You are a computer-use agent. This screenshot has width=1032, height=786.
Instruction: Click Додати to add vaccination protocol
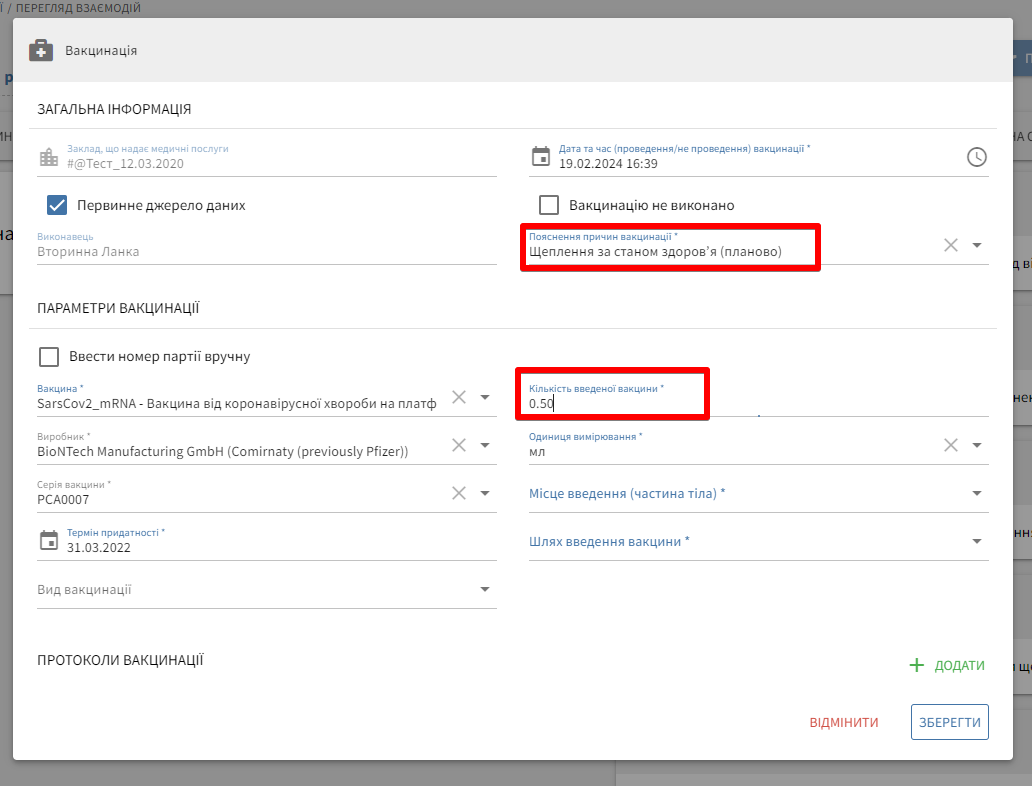(947, 665)
